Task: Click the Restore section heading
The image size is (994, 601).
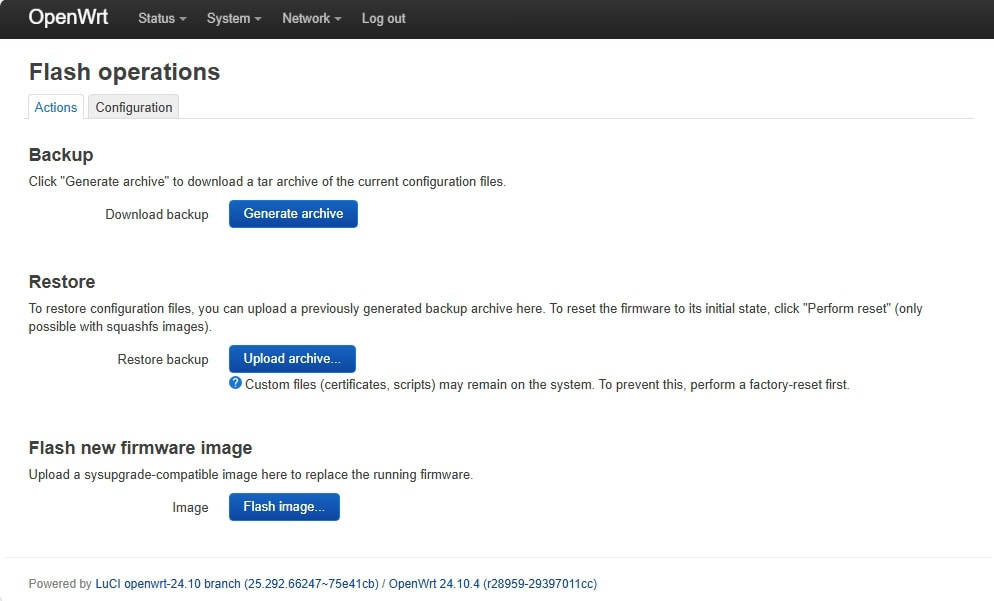Action: click(62, 282)
